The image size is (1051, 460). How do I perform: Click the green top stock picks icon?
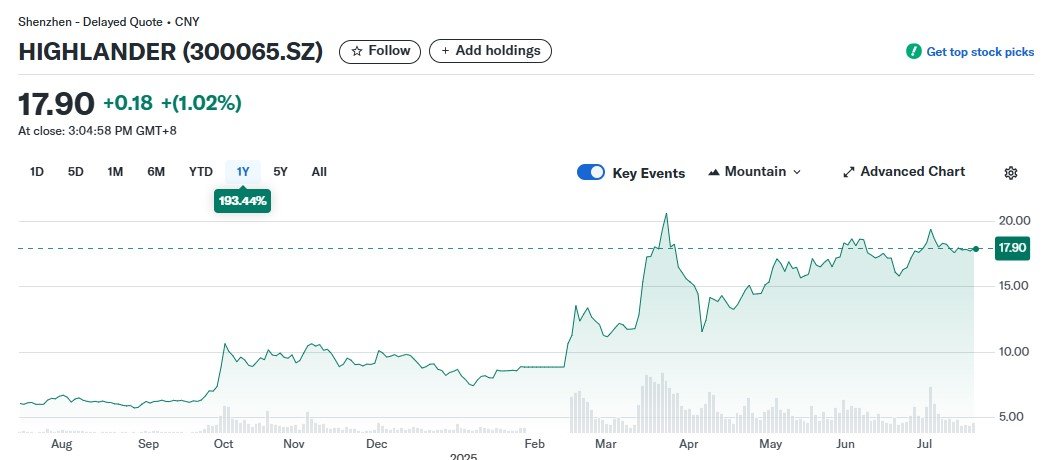(x=913, y=51)
